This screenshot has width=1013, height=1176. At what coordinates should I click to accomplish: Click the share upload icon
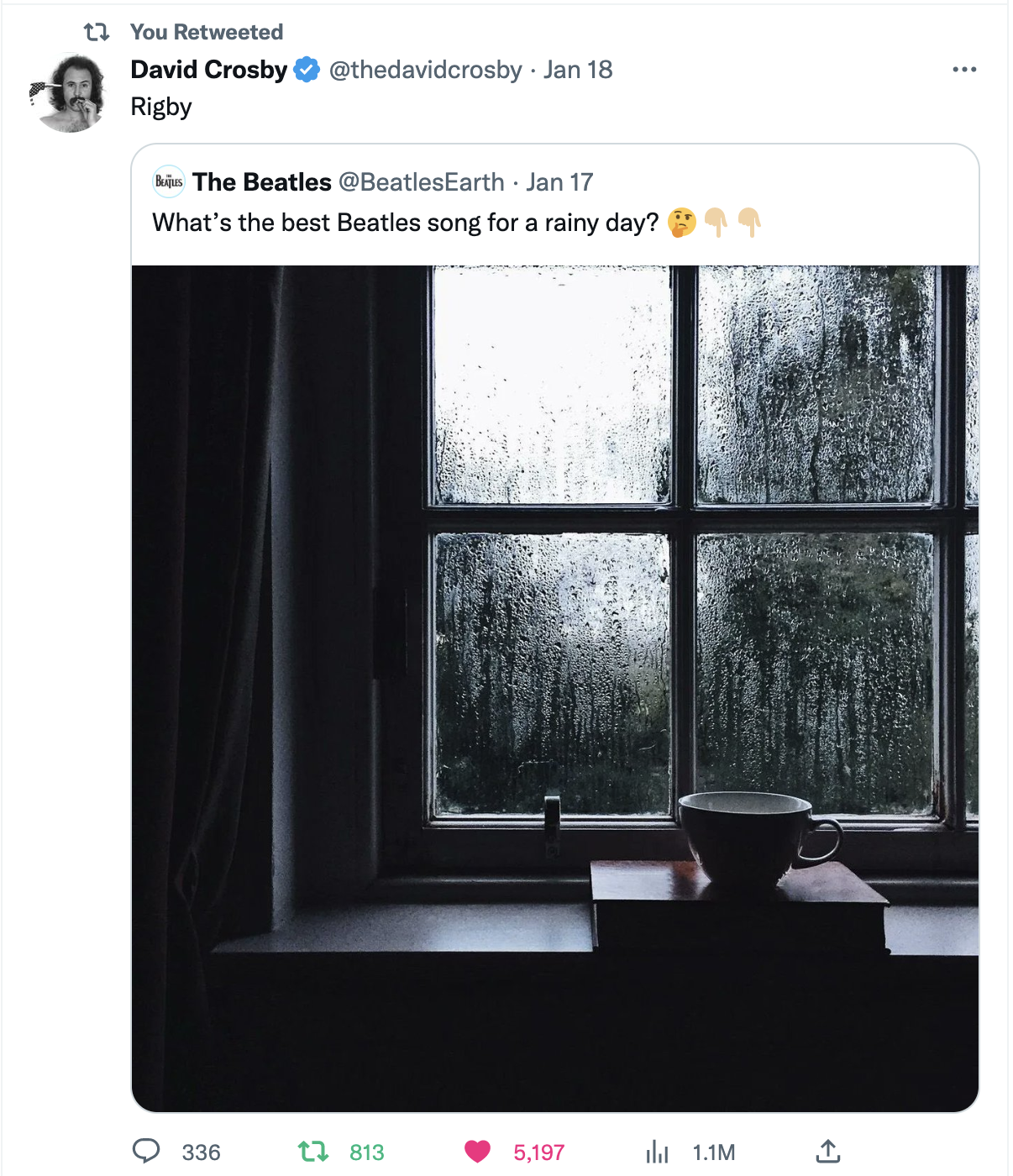827,1151
